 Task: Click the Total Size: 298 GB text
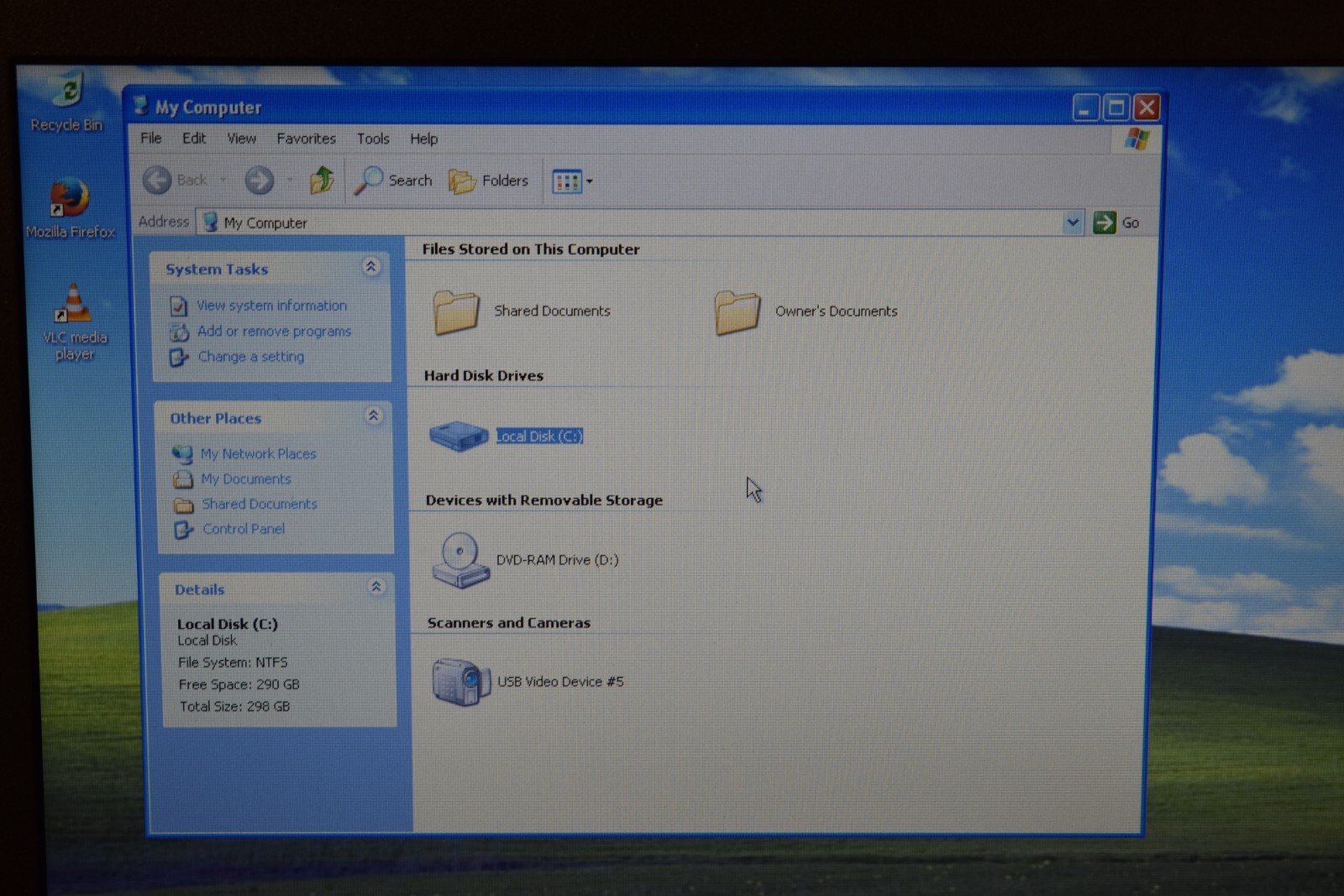[235, 706]
